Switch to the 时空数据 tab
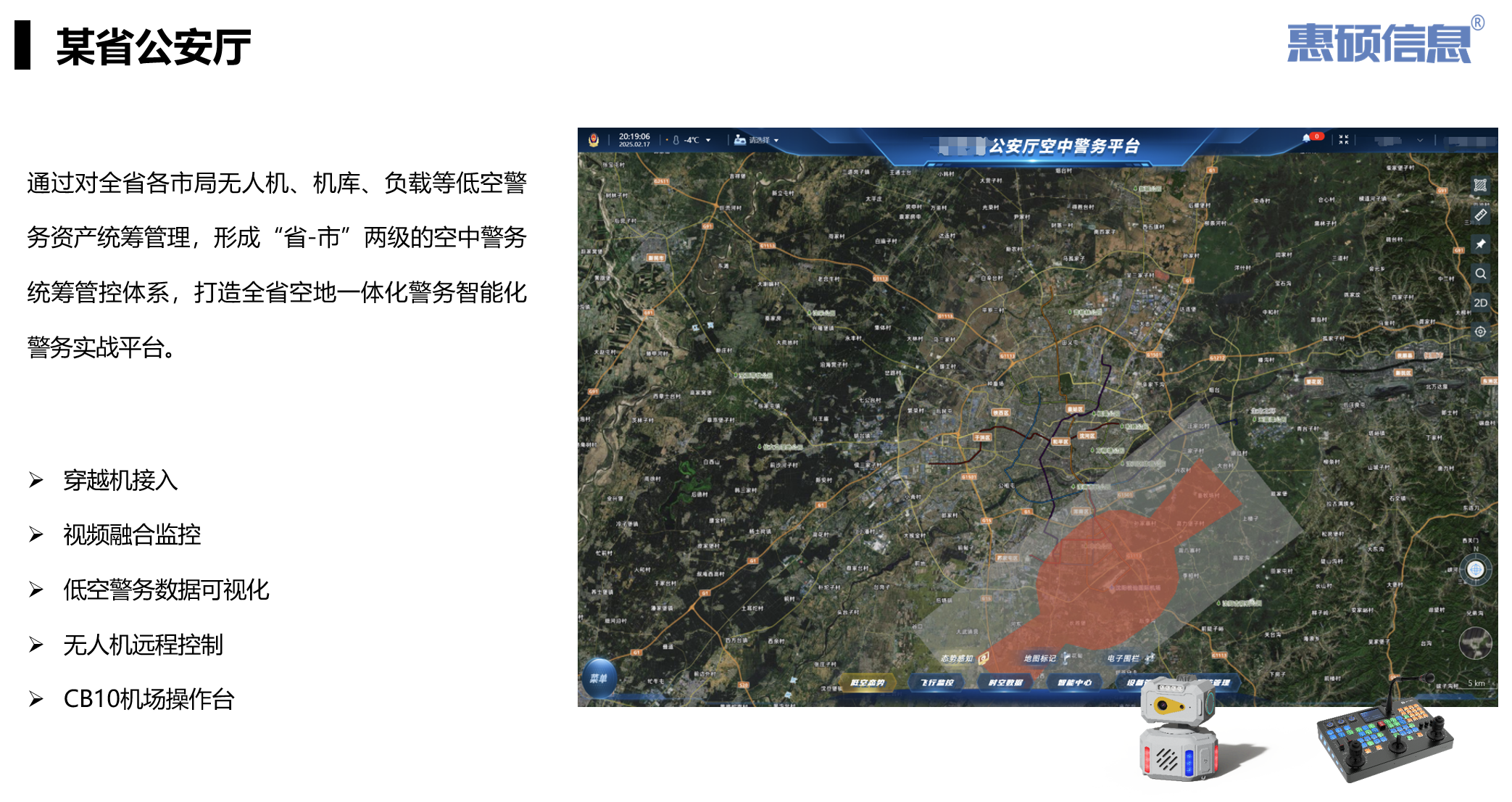This screenshot has width=1512, height=802. 1005,682
